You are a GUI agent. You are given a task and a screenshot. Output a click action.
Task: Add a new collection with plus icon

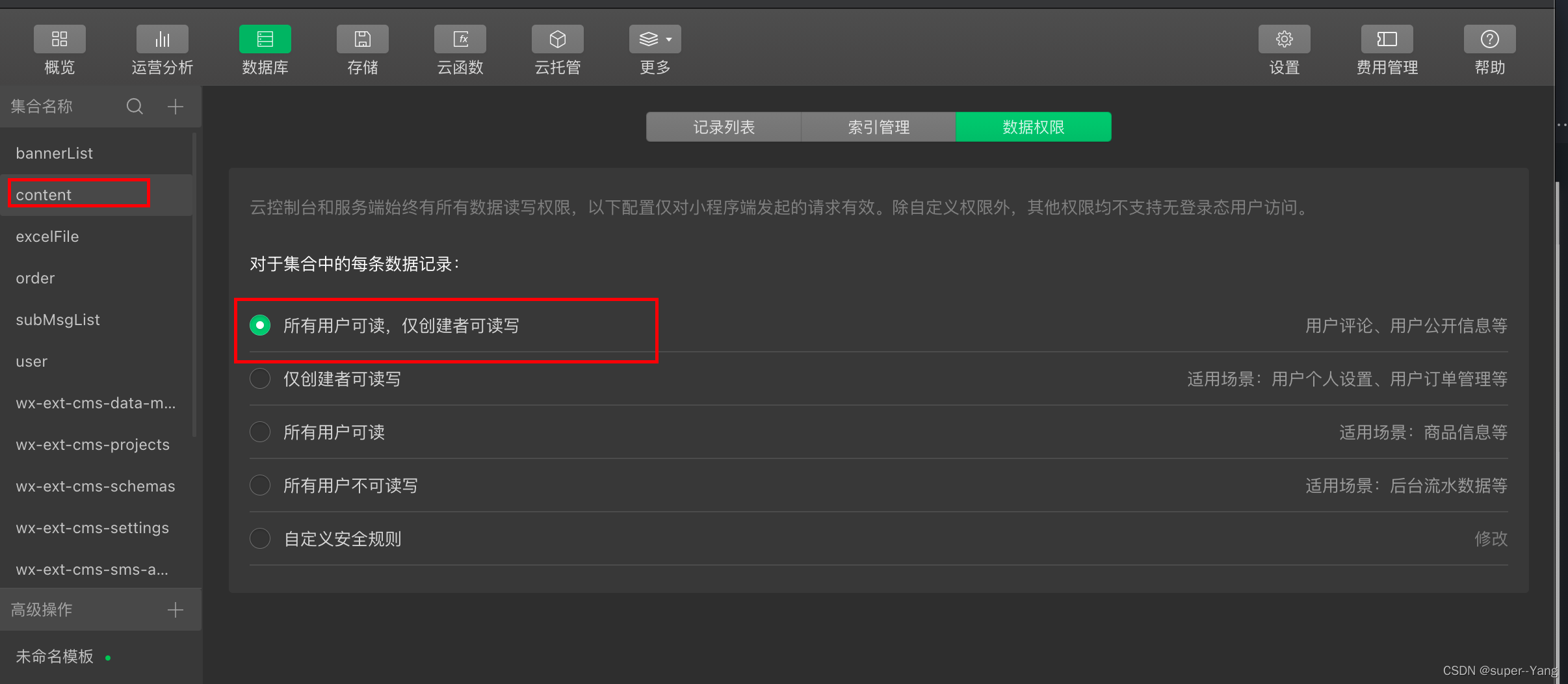point(176,107)
